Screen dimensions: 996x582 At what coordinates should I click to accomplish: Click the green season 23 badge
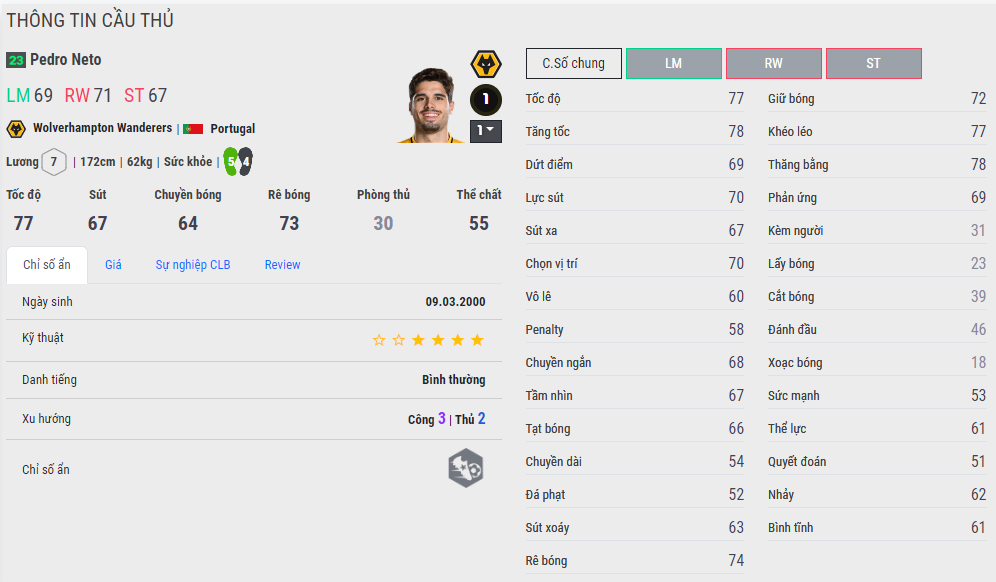click(x=16, y=60)
